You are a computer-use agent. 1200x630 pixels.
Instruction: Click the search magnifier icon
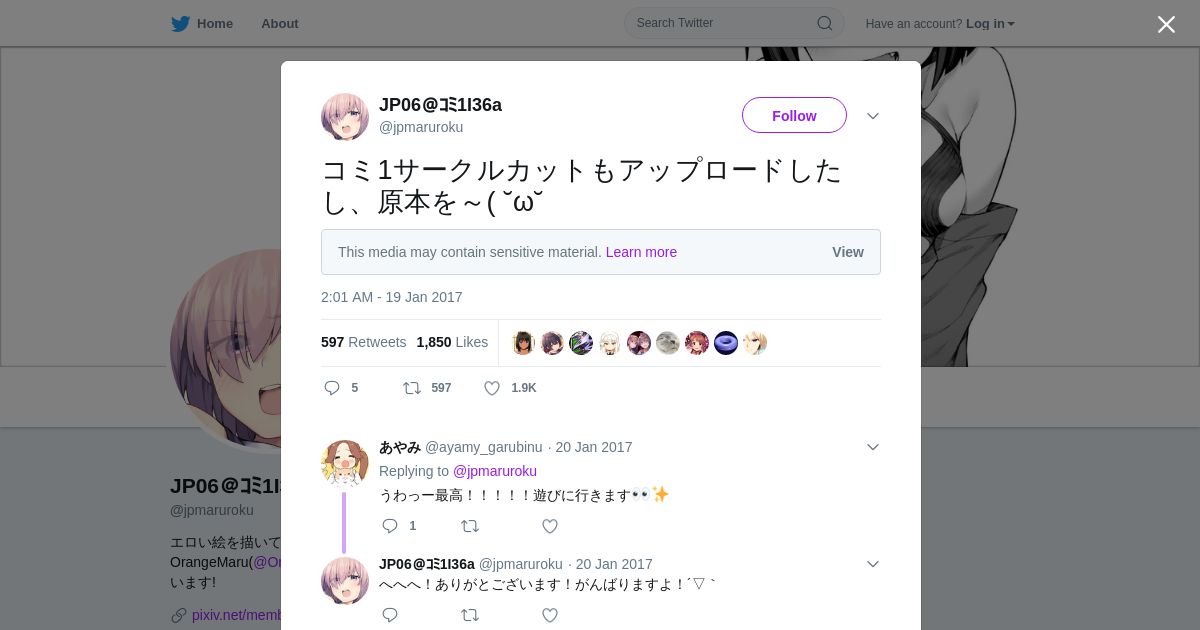825,23
